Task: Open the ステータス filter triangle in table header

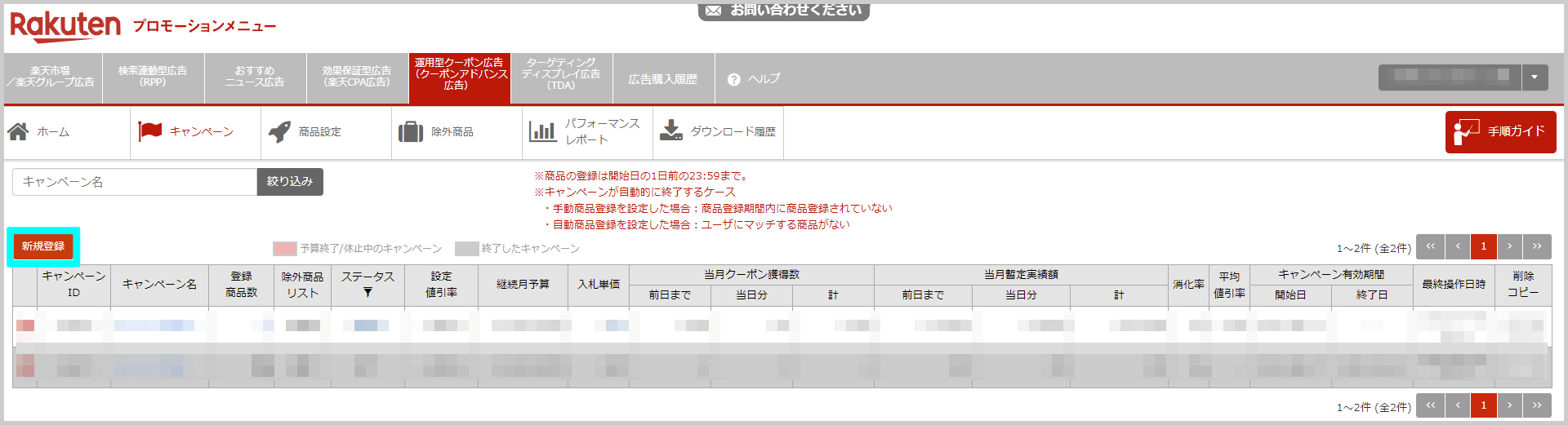Action: pyautogui.click(x=367, y=292)
